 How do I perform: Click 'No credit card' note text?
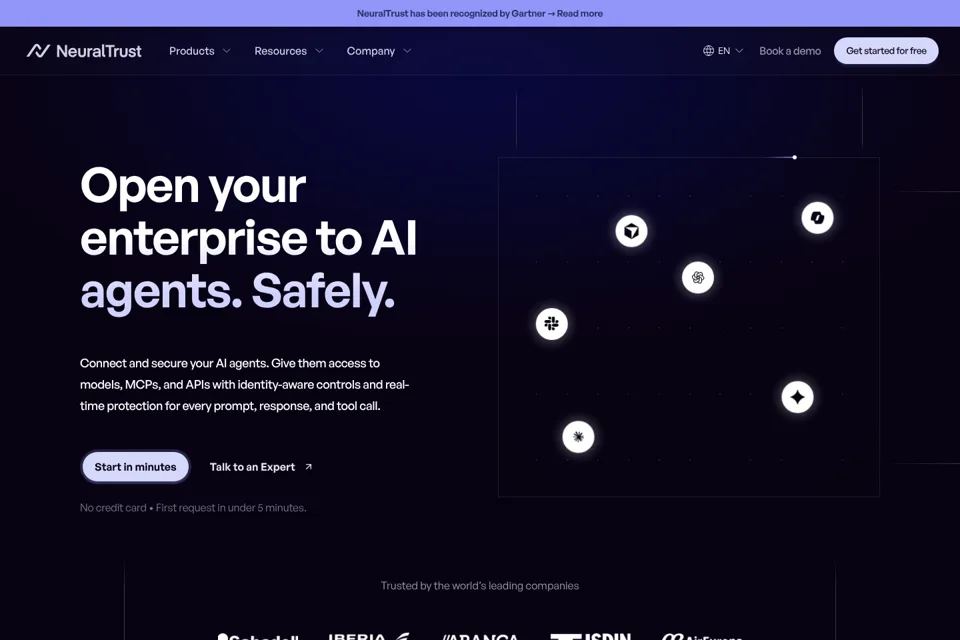(x=113, y=508)
